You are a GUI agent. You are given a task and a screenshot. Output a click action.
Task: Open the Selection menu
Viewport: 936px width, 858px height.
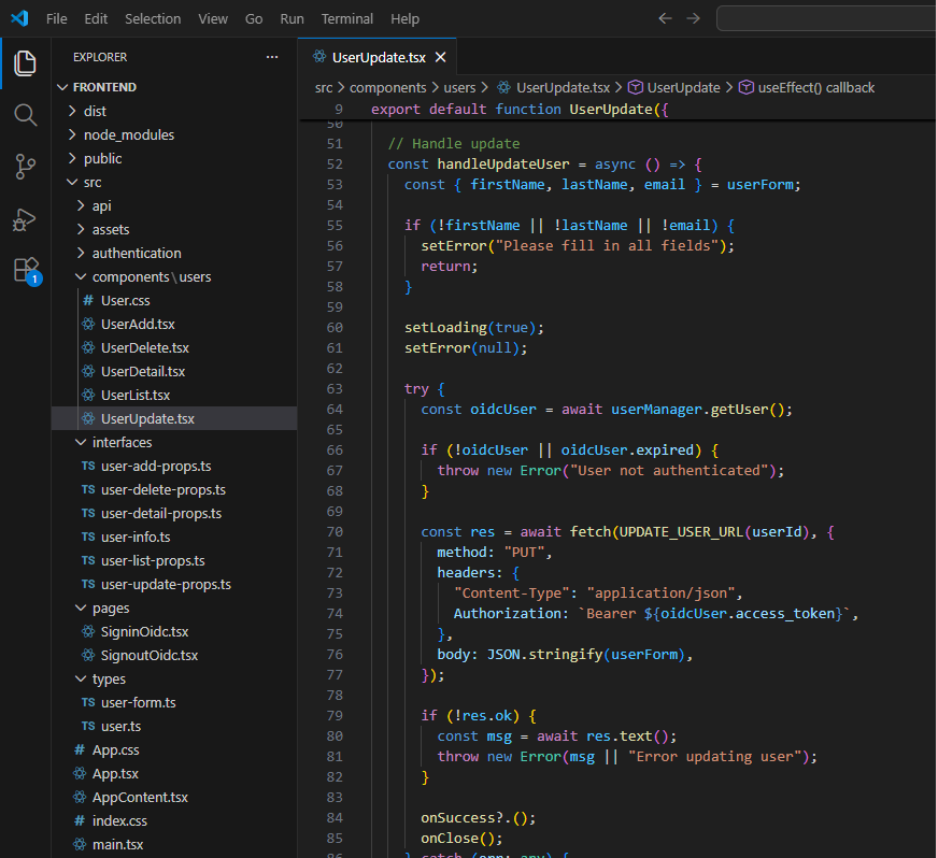tap(153, 19)
